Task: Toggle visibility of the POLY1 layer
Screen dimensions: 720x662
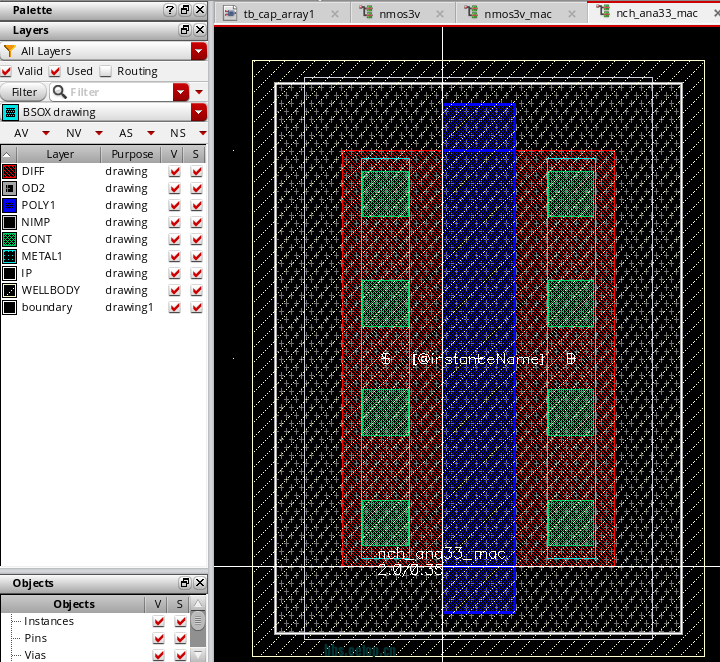Action: tap(174, 205)
